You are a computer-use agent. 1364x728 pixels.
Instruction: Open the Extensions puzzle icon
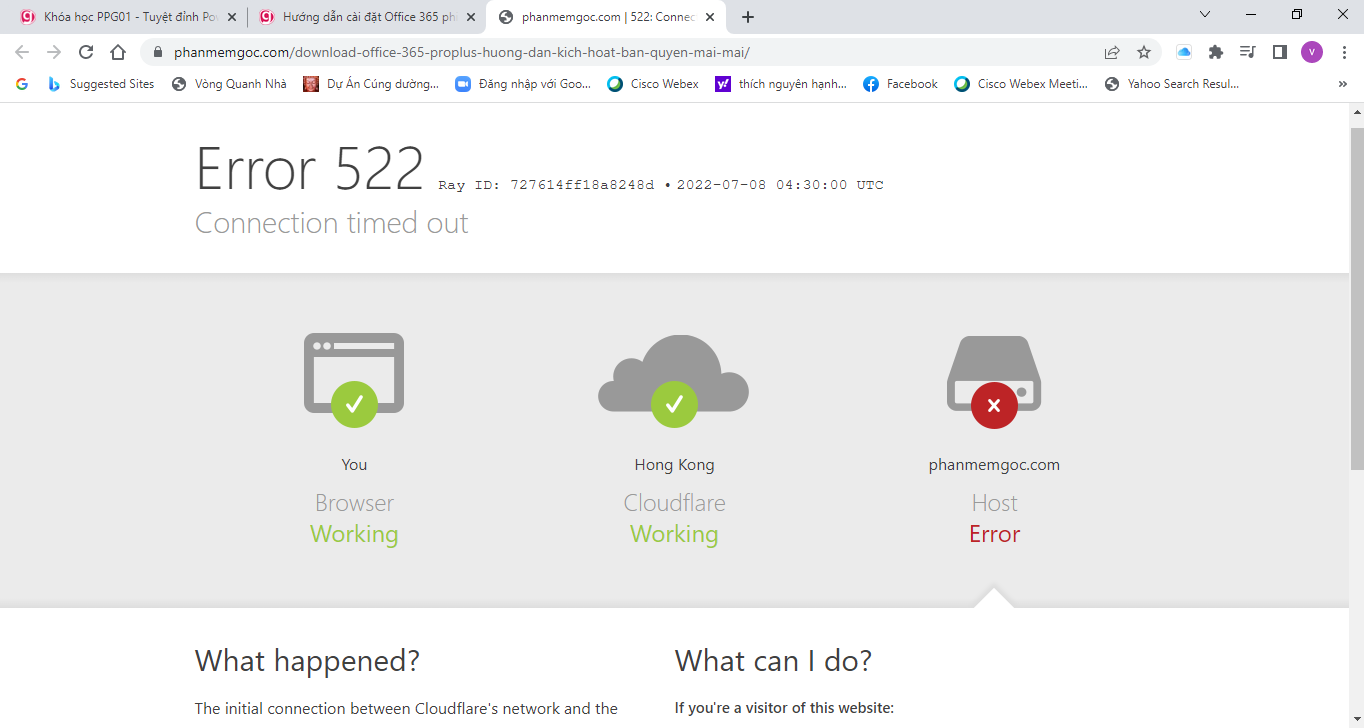tap(1216, 52)
